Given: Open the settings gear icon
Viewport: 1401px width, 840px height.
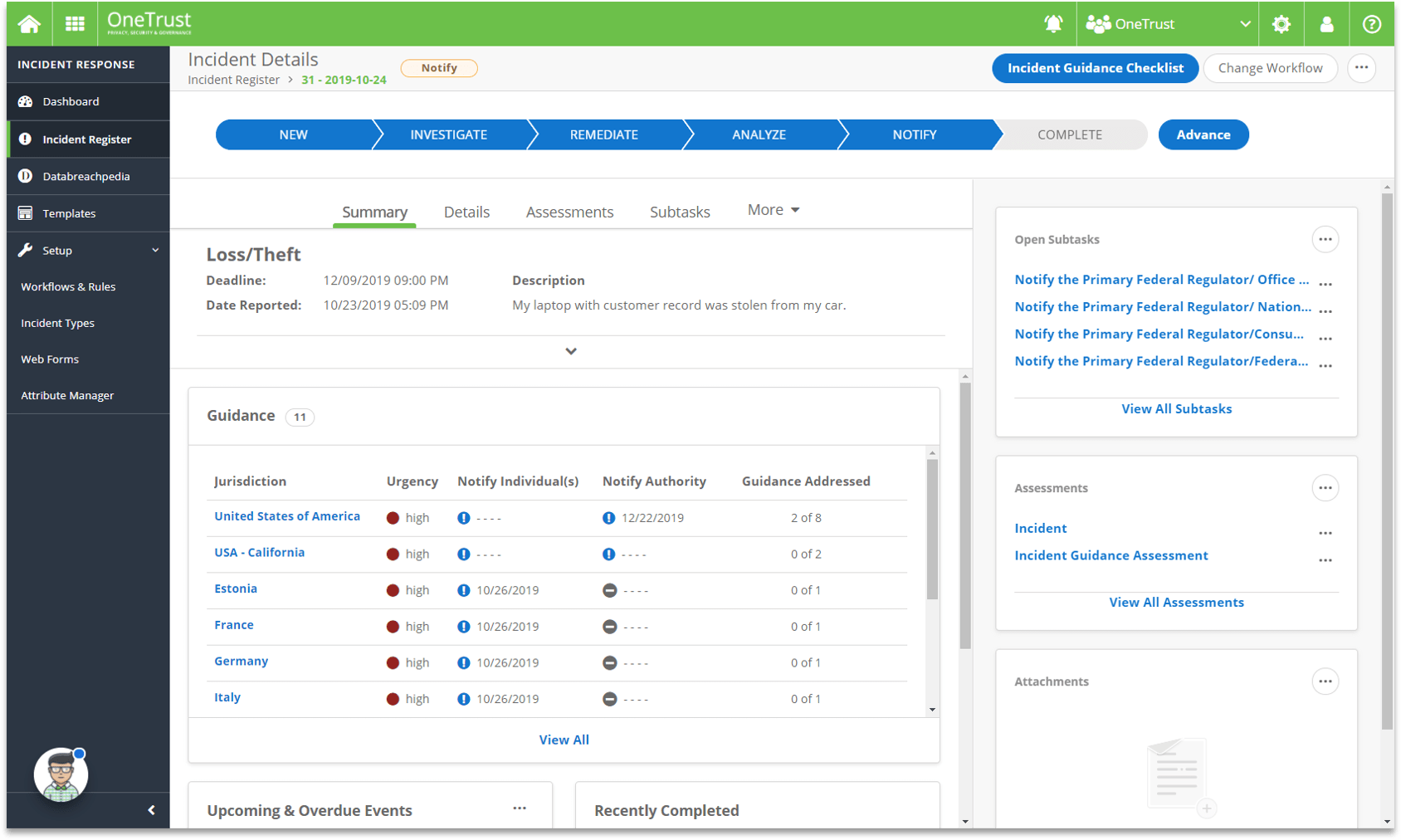Looking at the screenshot, I should click(1281, 24).
